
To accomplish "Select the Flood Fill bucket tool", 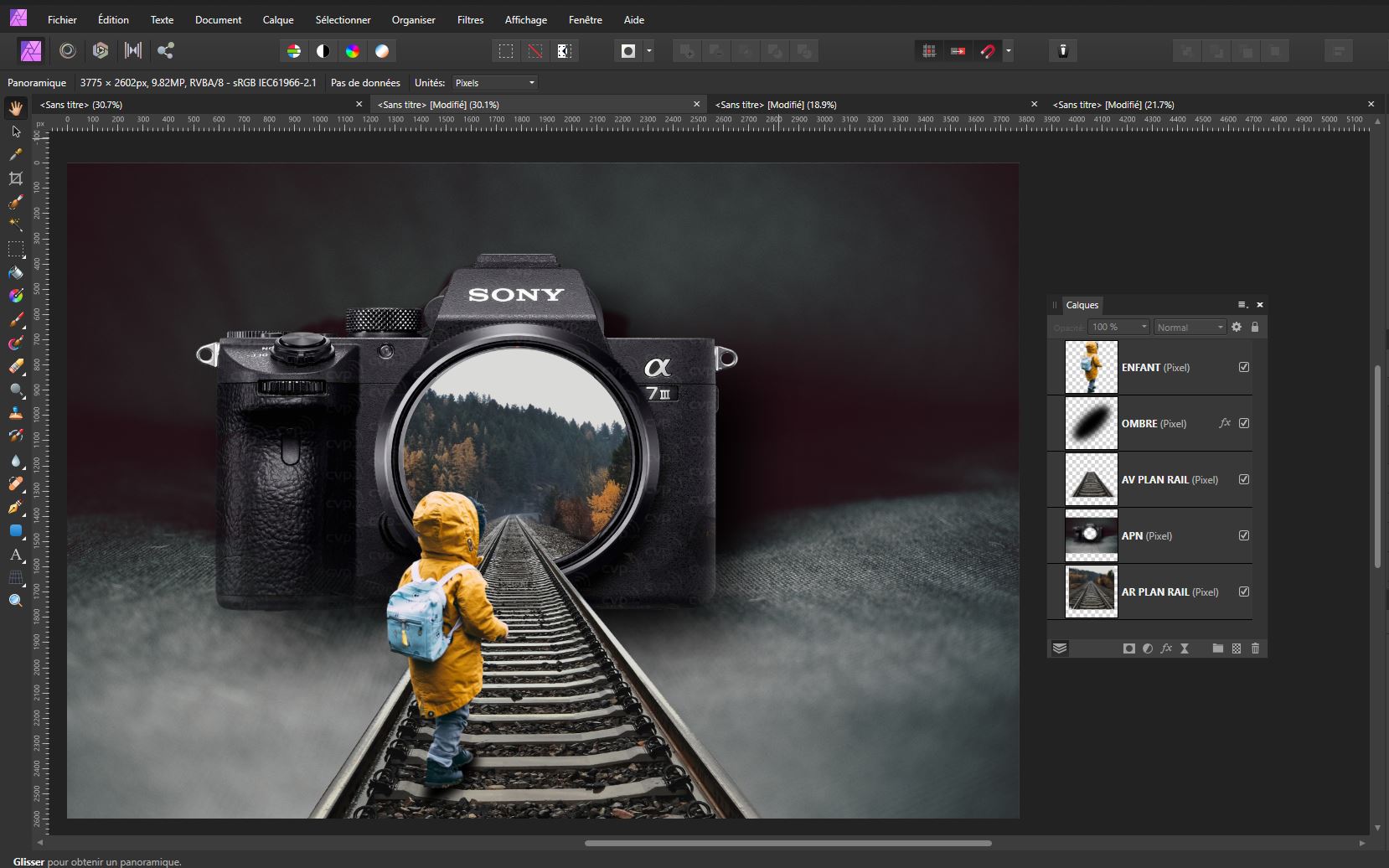I will coord(16,272).
